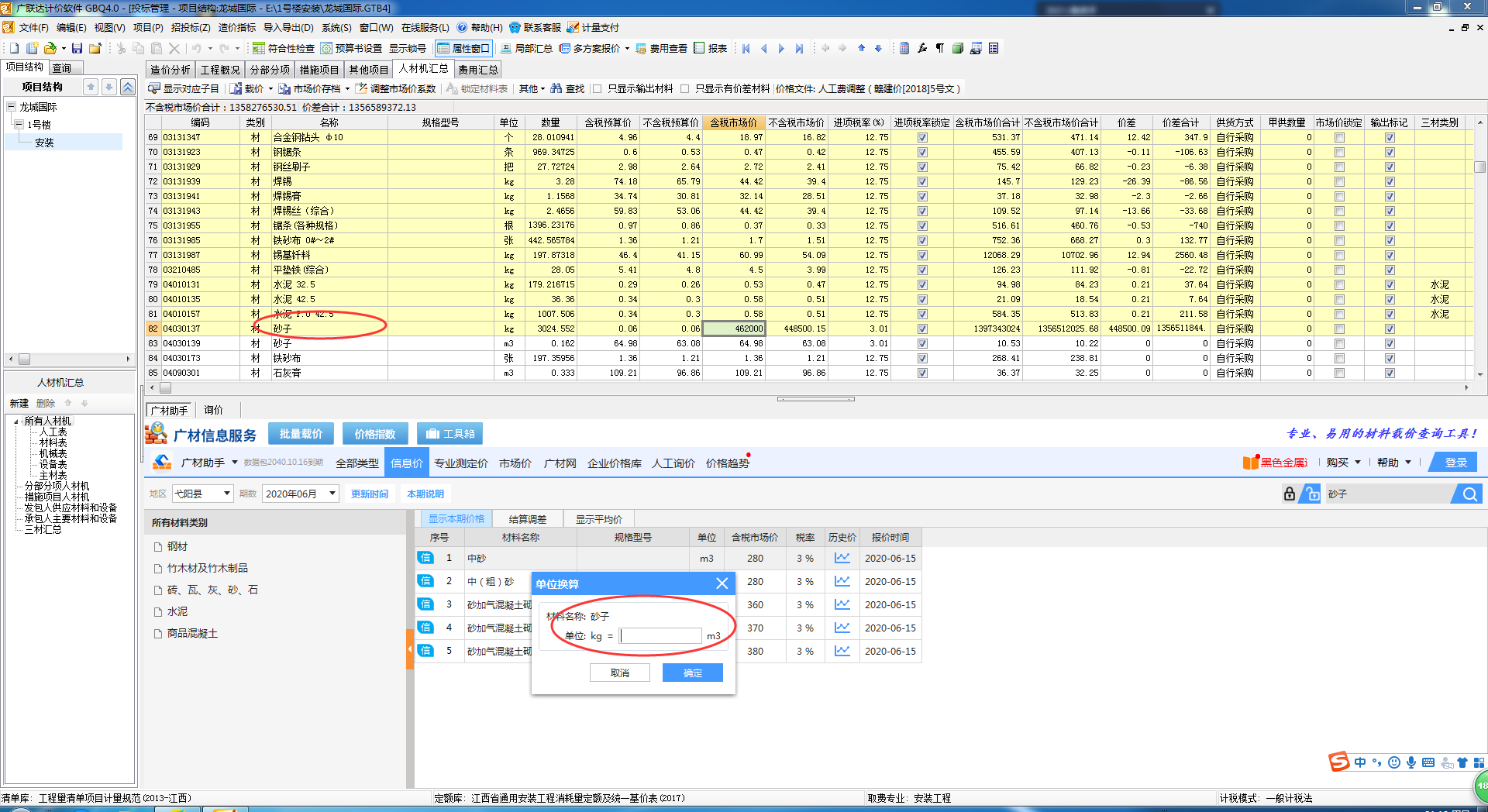Click 显示对应子目 show matching items
The width and height of the screenshot is (1488, 812).
pyautogui.click(x=184, y=88)
